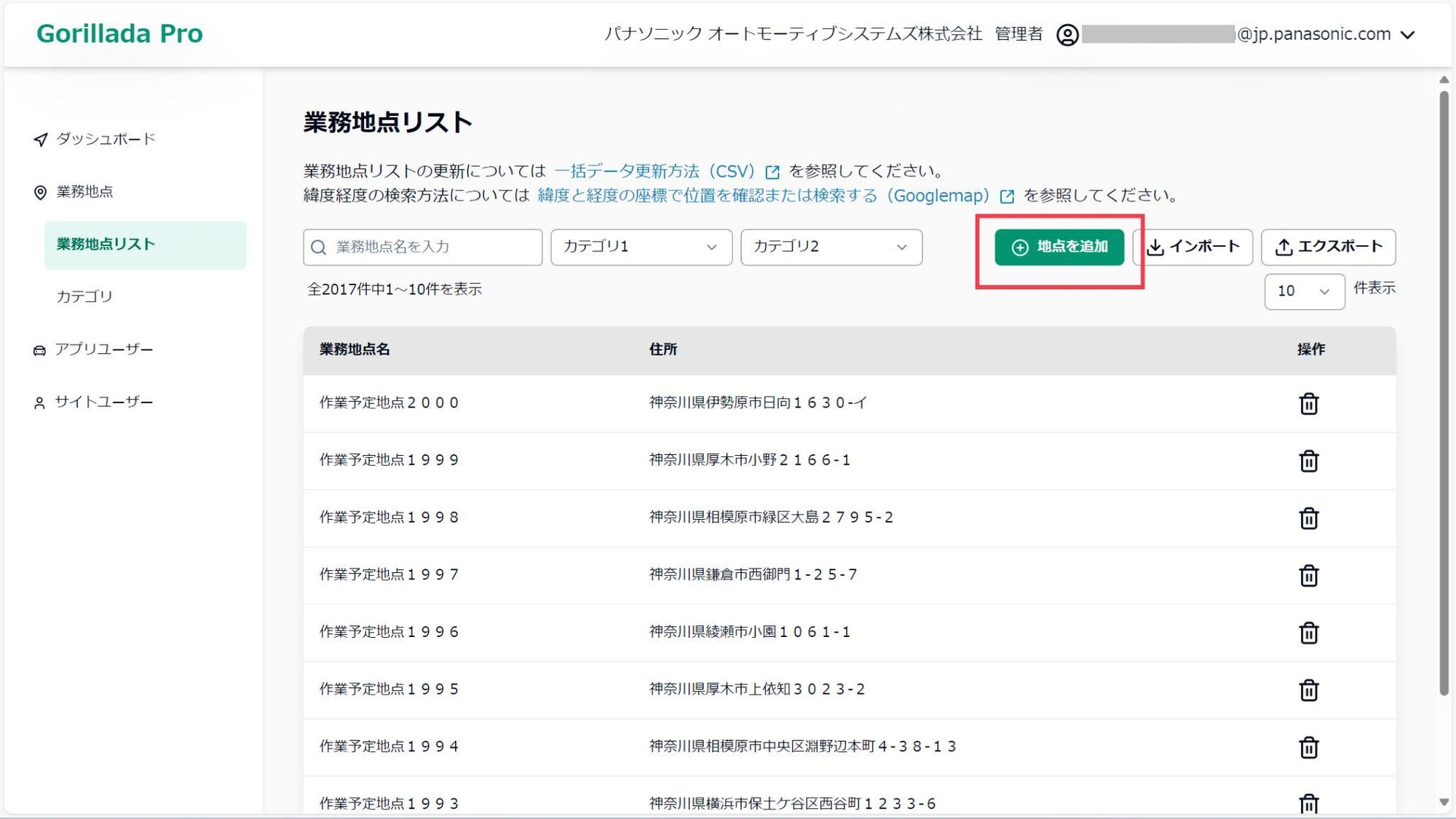The image size is (1456, 819).
Task: Click the person icon beside サイトユーザー
Action: click(39, 403)
